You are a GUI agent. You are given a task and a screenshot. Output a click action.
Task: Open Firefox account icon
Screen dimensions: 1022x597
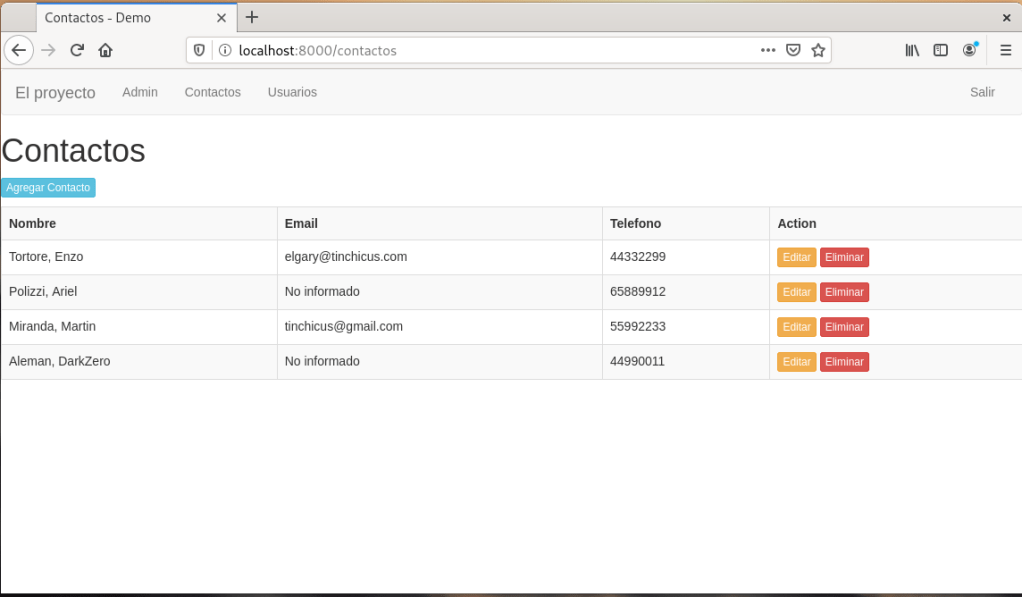click(969, 50)
